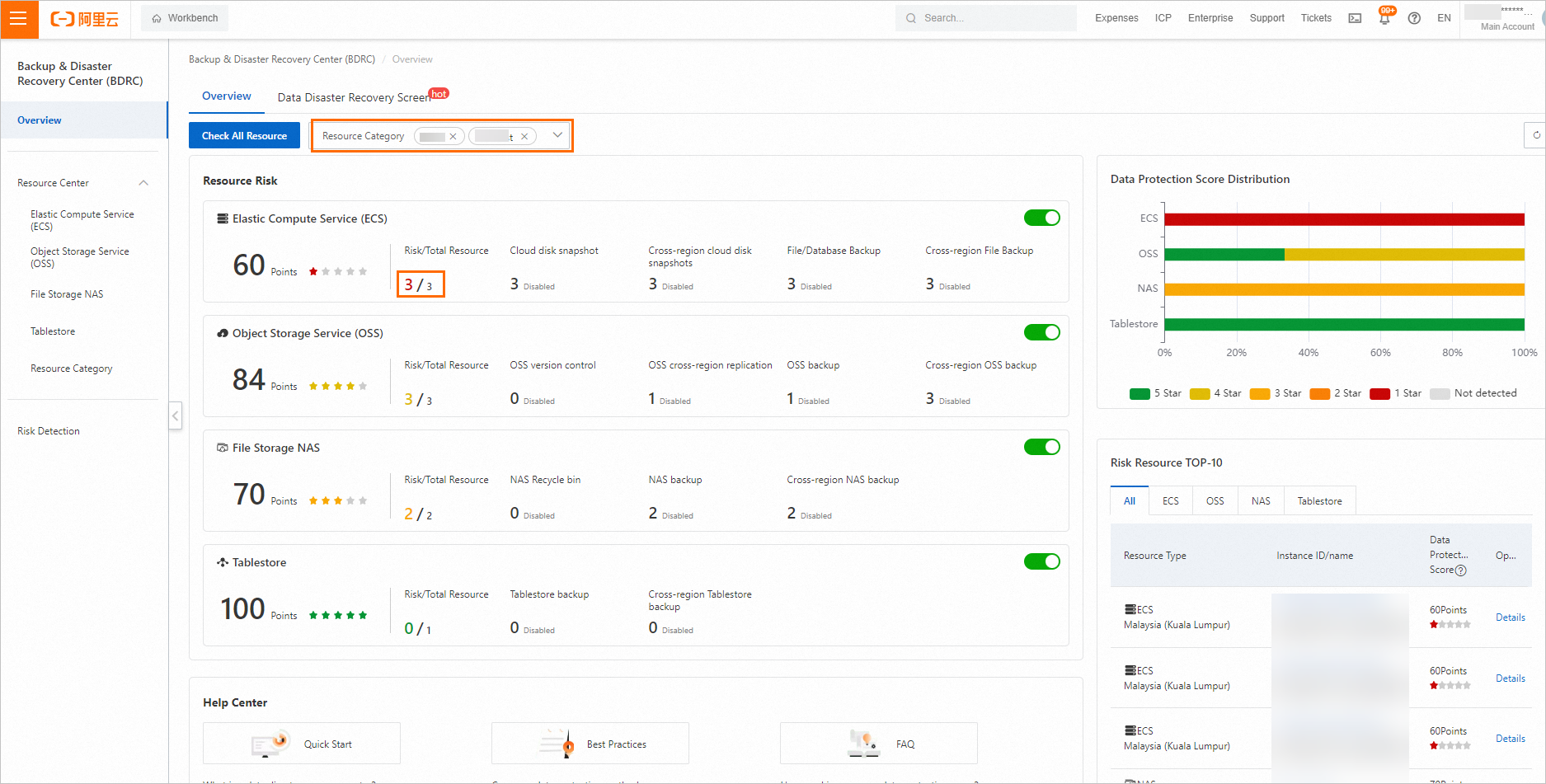Click the 3 Star orange legend swatch

click(1260, 393)
